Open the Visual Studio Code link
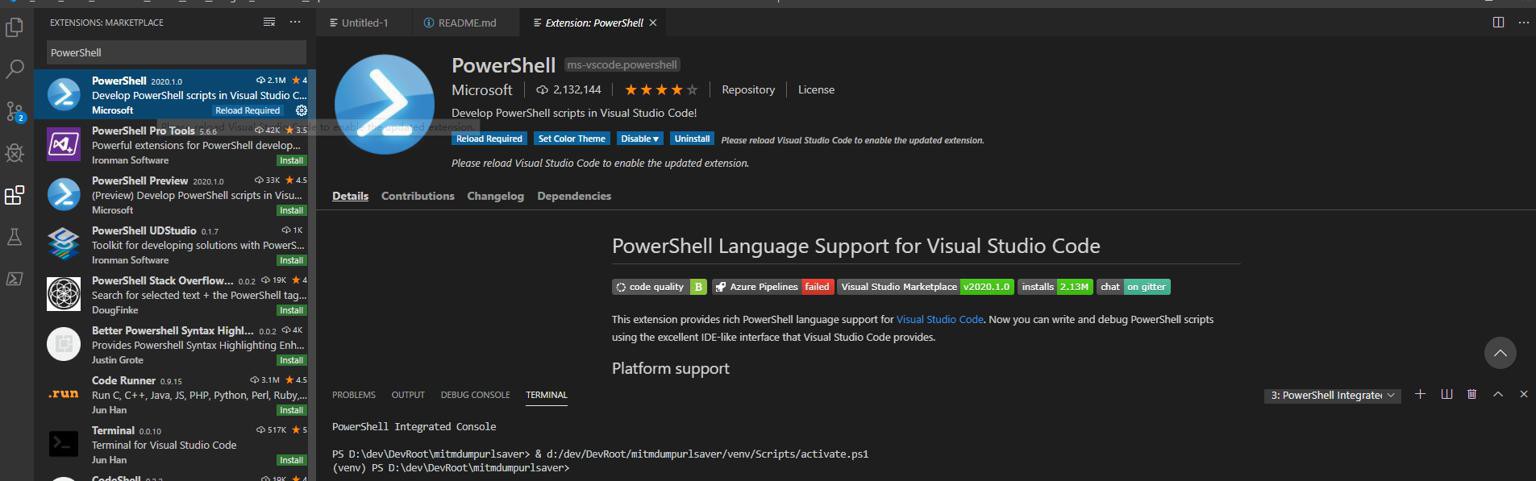1536x481 pixels. (x=939, y=320)
